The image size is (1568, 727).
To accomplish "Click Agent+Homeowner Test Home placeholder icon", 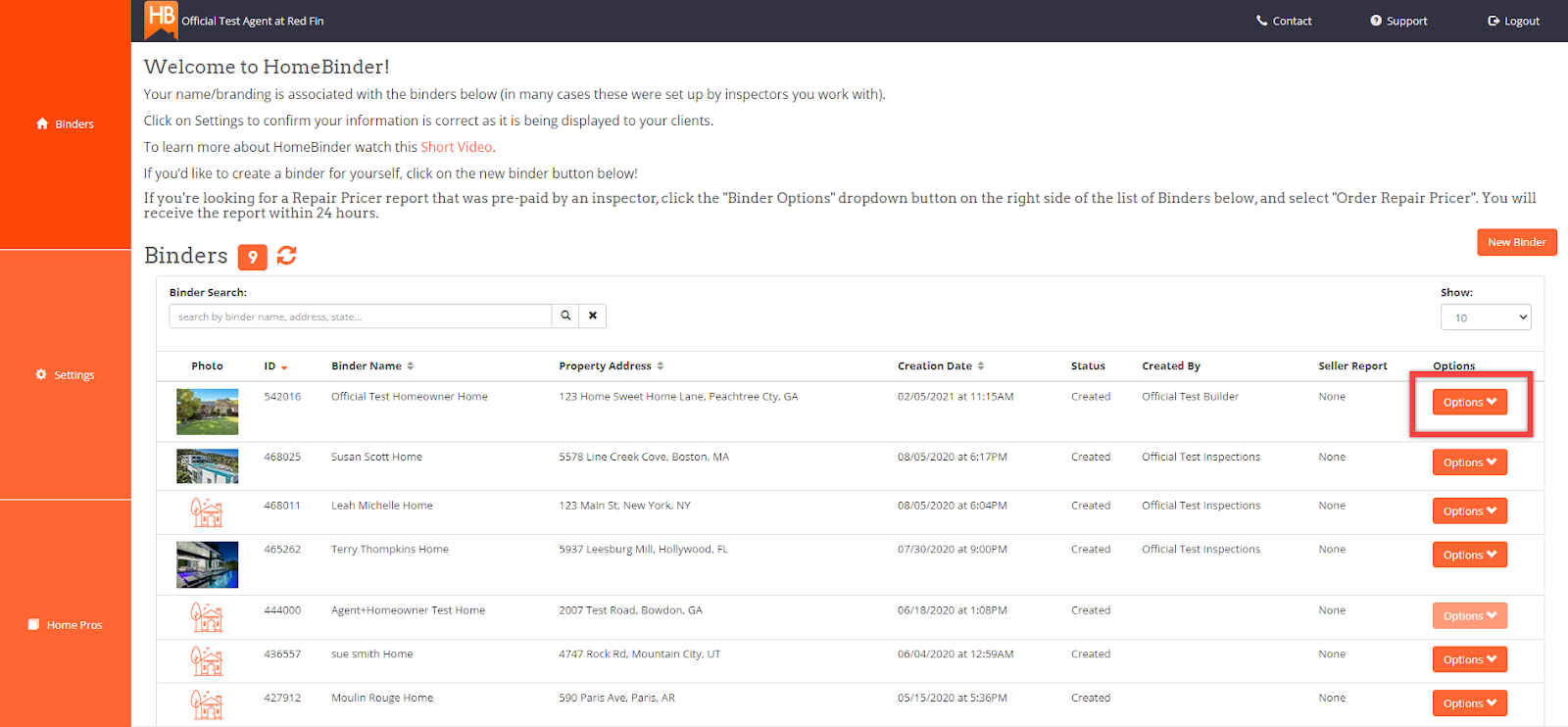I will click(x=207, y=617).
